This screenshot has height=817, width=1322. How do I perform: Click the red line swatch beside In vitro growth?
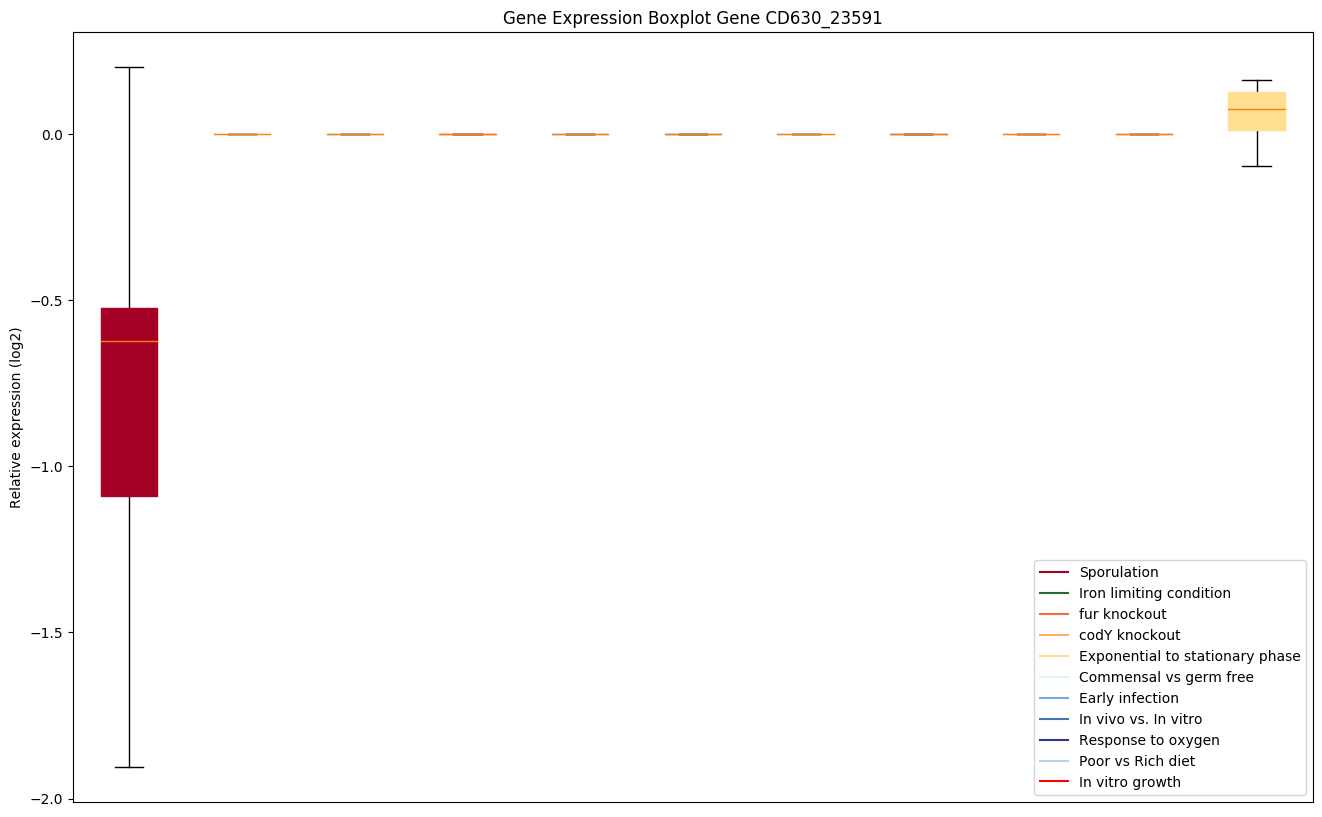coord(1054,782)
